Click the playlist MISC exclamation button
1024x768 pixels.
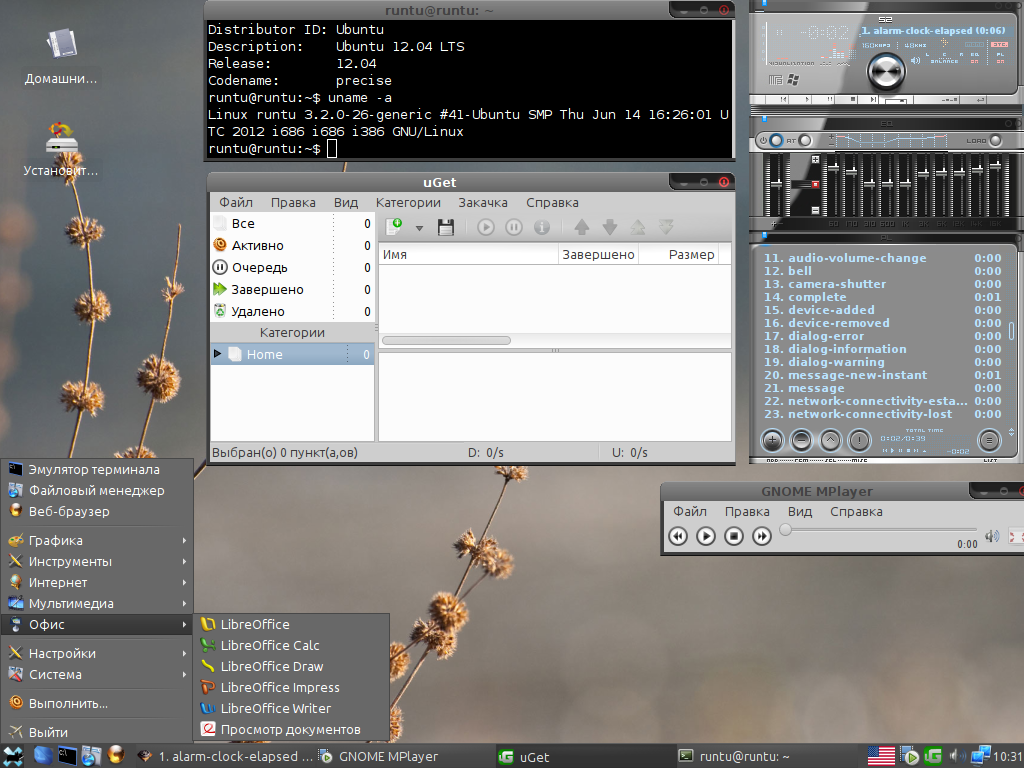coord(859,440)
